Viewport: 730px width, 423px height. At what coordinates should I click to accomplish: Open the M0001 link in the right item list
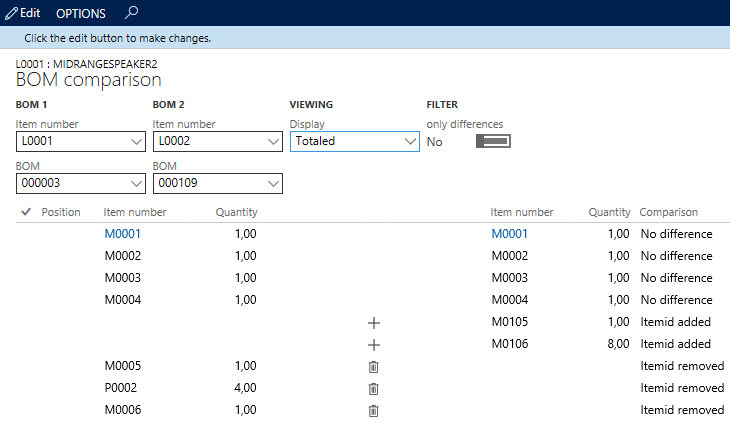(x=510, y=234)
